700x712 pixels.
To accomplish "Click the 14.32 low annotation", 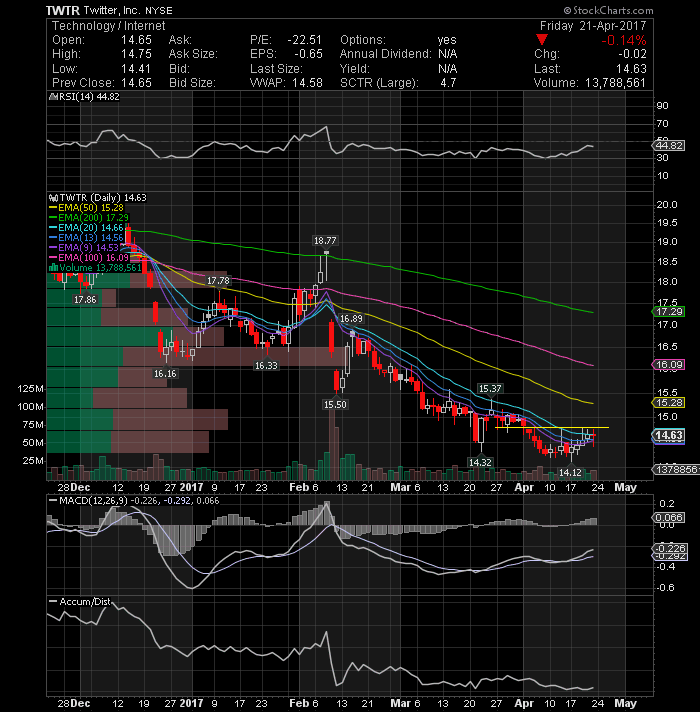I will 480,462.
